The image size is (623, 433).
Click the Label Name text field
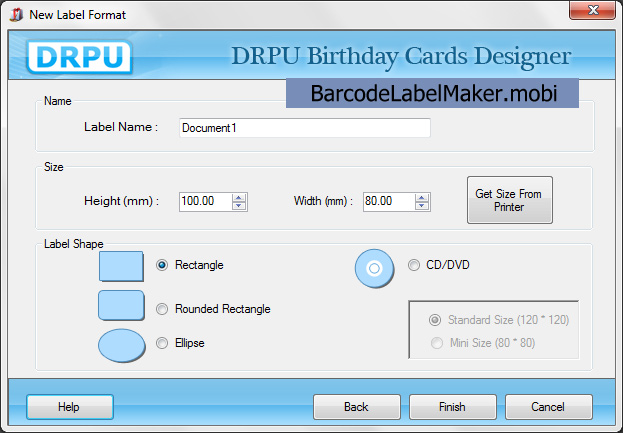click(305, 128)
